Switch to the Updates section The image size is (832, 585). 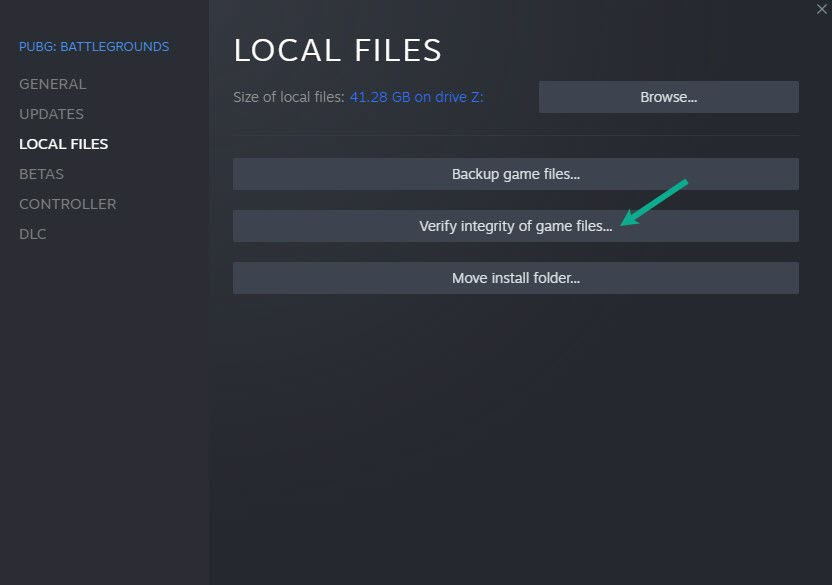coord(51,114)
